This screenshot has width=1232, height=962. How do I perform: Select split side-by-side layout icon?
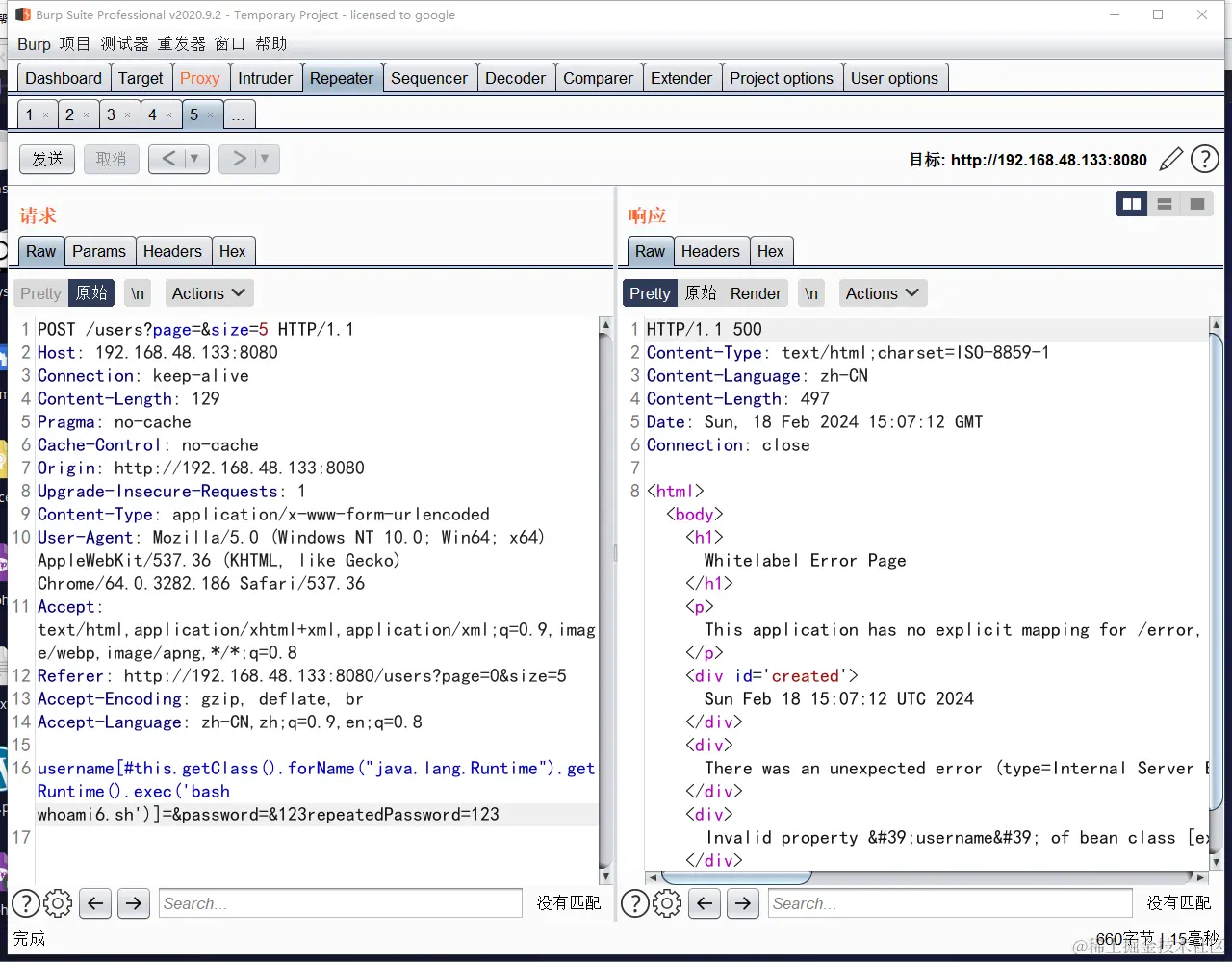pyautogui.click(x=1132, y=204)
